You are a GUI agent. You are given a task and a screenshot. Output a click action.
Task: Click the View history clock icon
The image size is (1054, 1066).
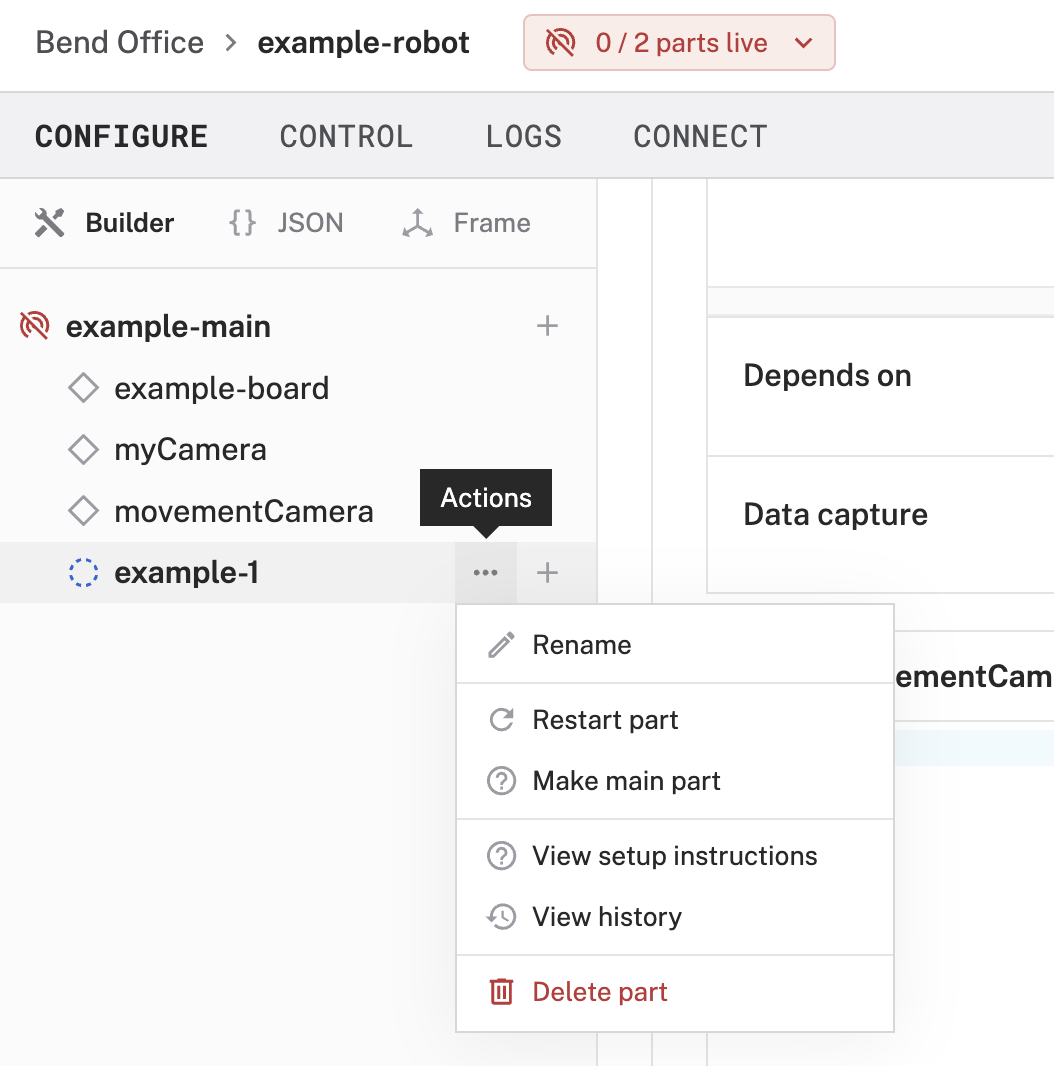[500, 916]
